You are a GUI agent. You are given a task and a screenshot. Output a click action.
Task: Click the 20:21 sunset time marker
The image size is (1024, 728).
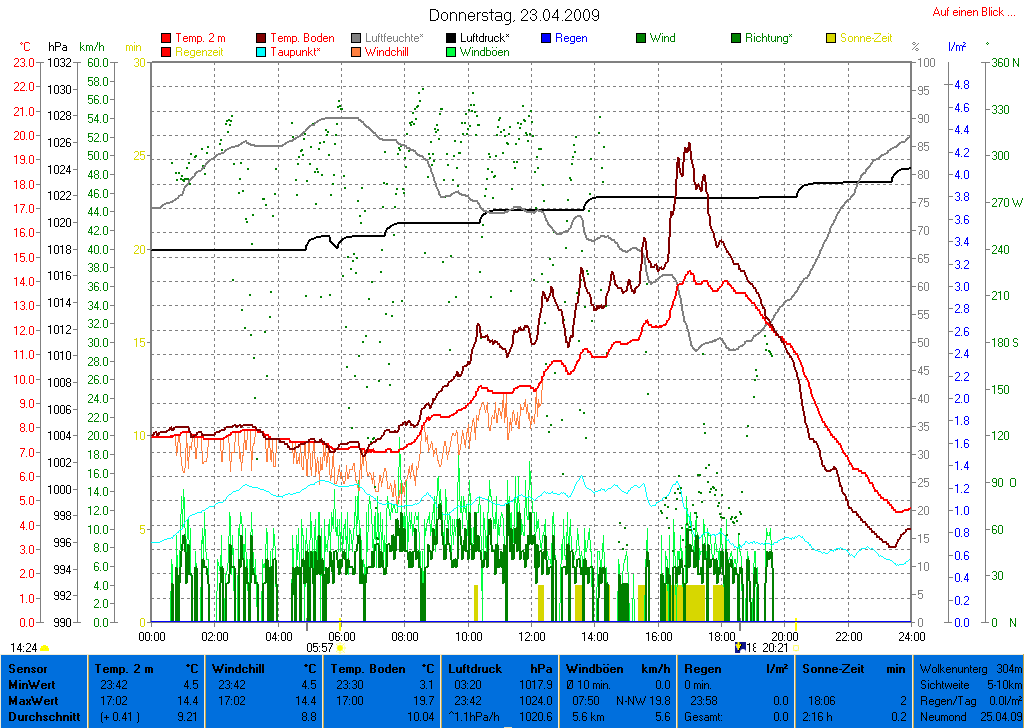click(775, 648)
